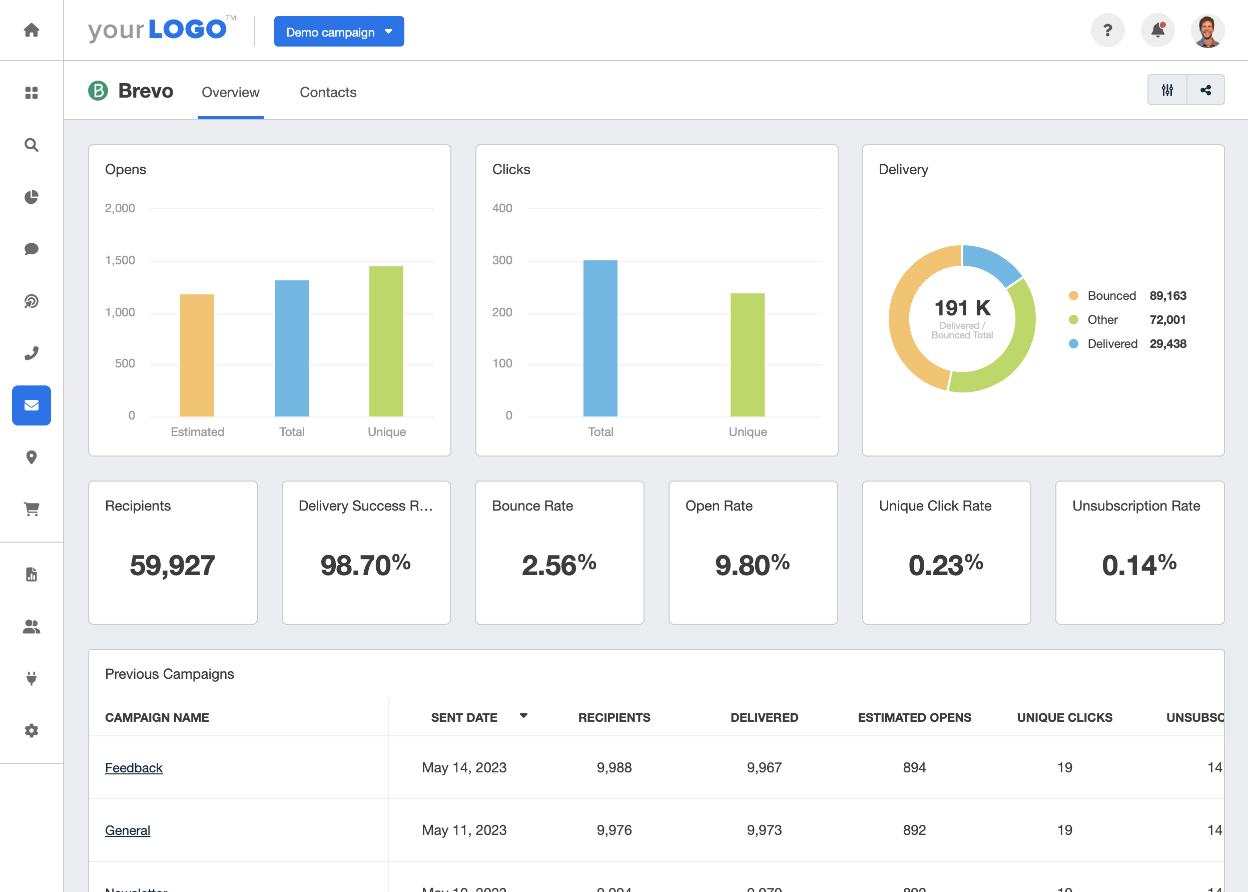Open the Feedback campaign link
The width and height of the screenshot is (1248, 892).
point(134,768)
